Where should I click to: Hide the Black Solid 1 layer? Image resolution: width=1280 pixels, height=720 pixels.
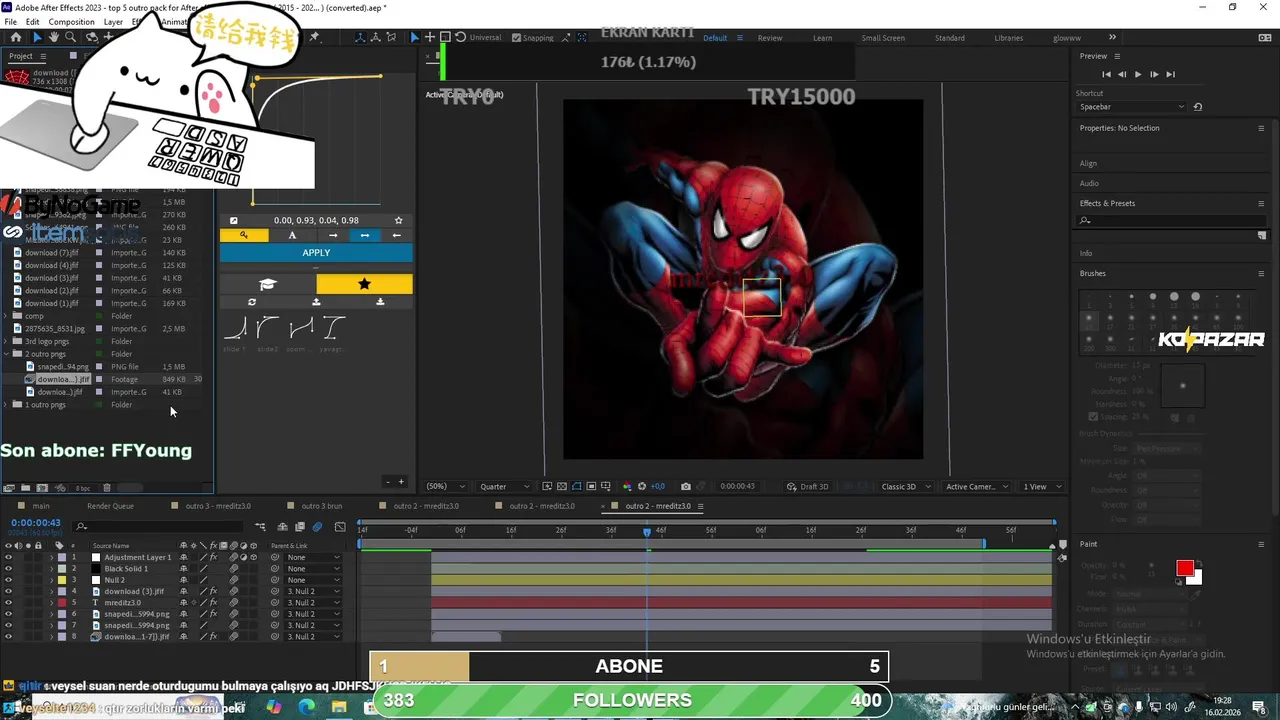click(8, 569)
